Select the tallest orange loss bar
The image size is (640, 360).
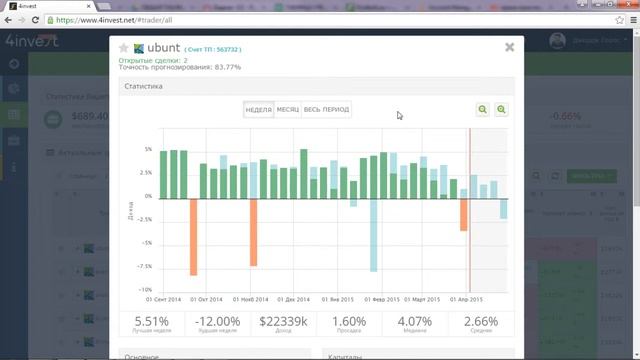click(x=193, y=237)
